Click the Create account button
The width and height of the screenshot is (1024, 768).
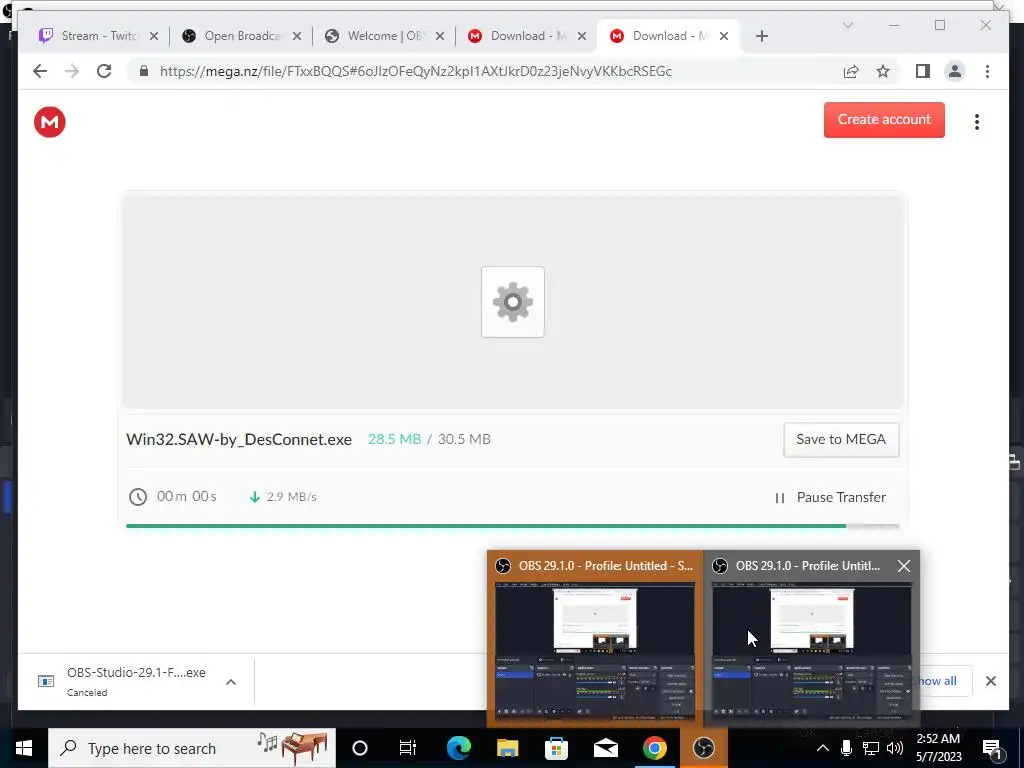(x=884, y=120)
